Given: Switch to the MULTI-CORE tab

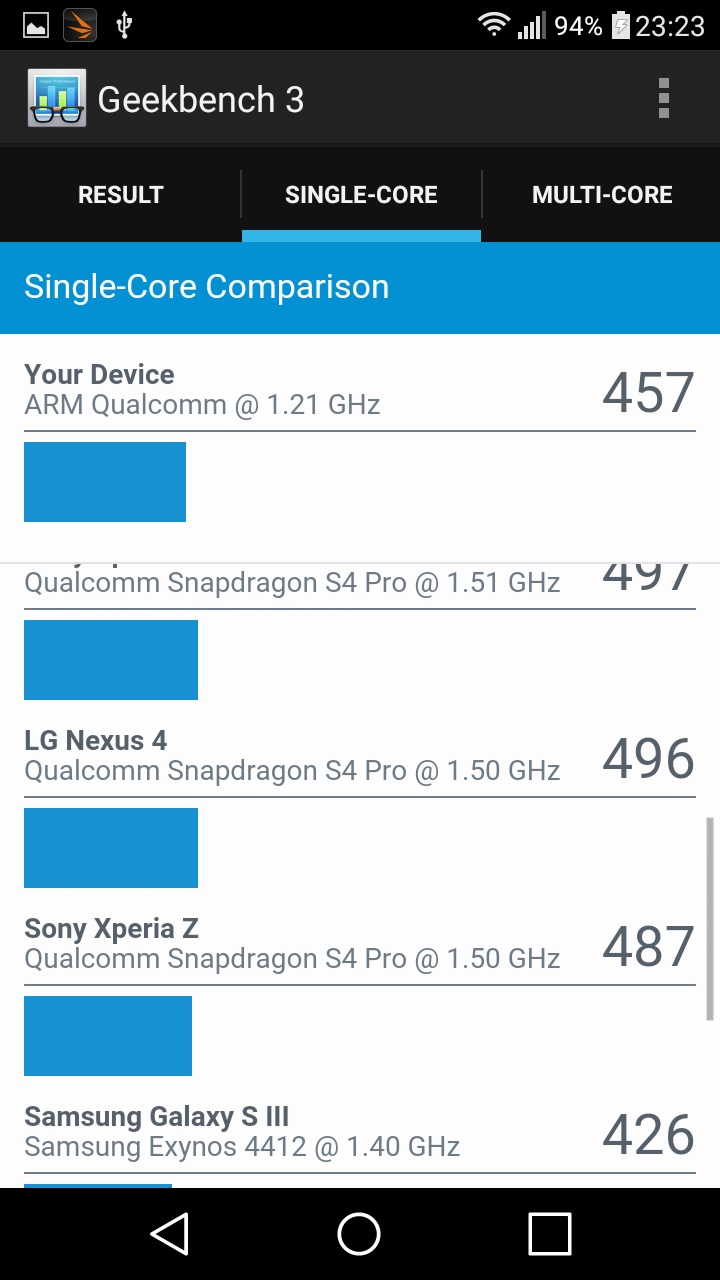Looking at the screenshot, I should pos(602,195).
